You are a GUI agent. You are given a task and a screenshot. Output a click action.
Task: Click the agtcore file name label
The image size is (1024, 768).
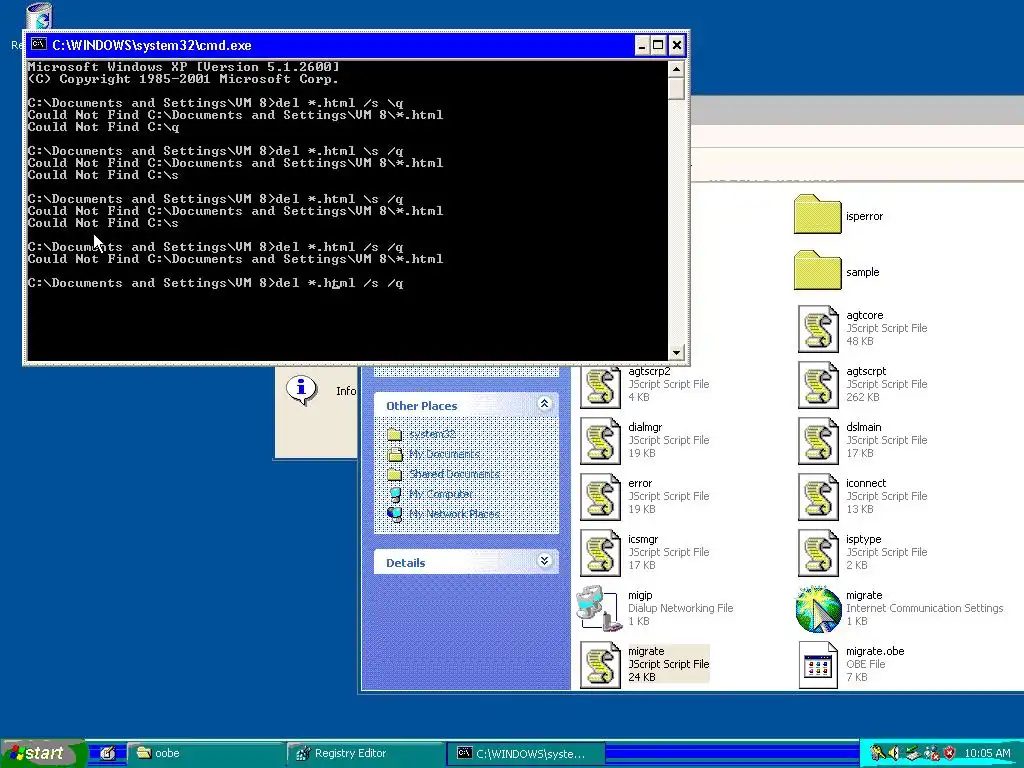(x=865, y=315)
